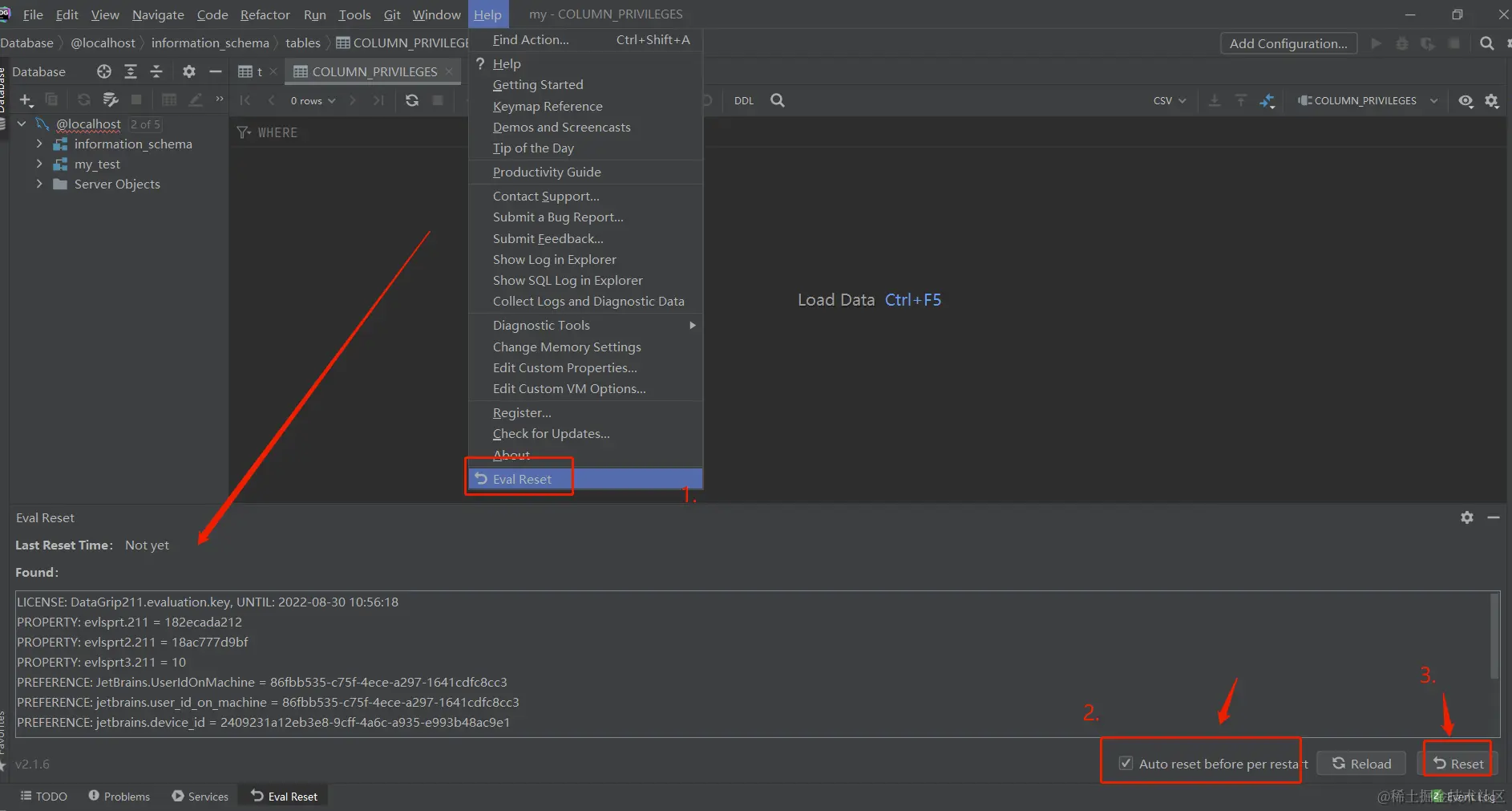Click the grid search magnifier icon
The width and height of the screenshot is (1512, 811).
[x=778, y=100]
